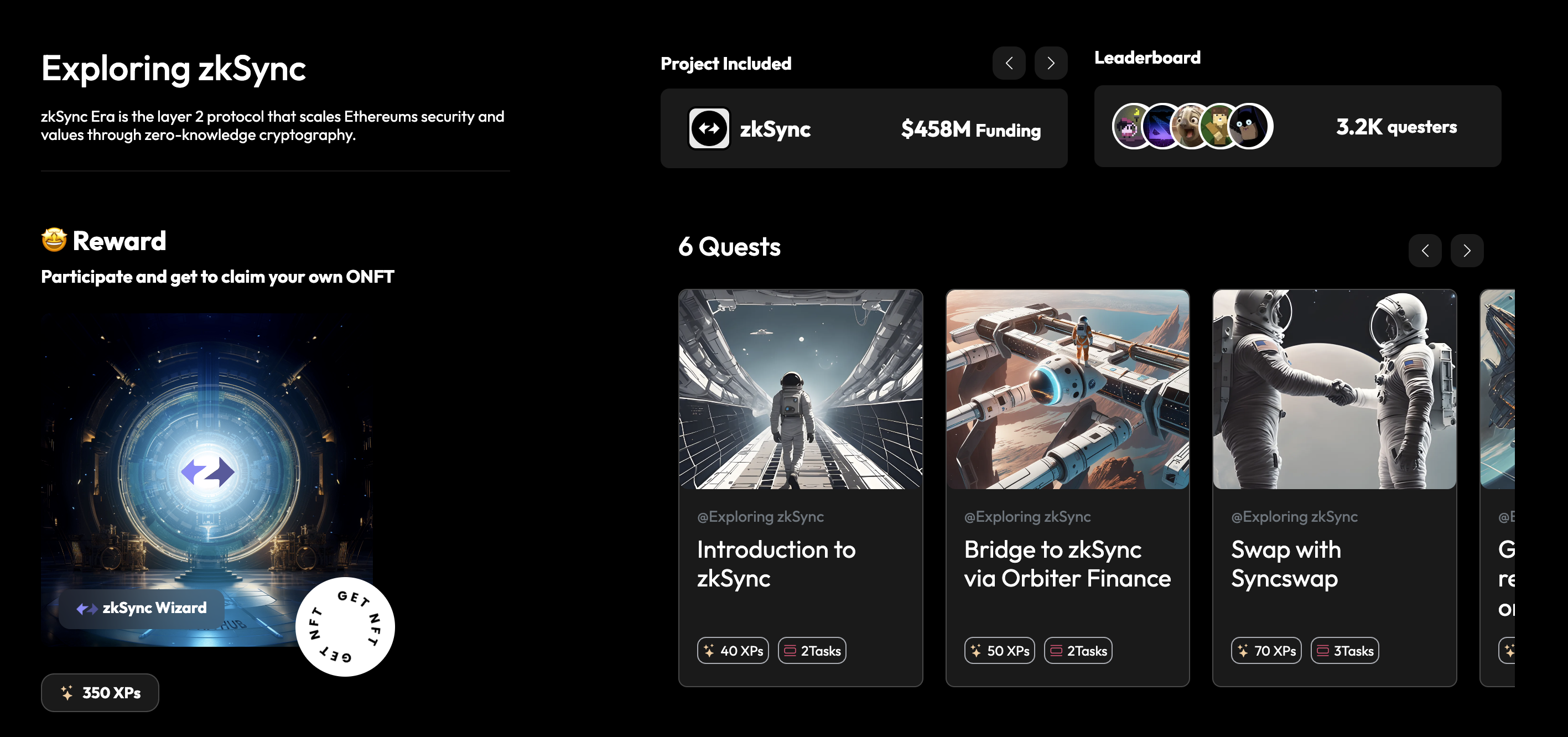This screenshot has width=1568, height=737.
Task: Click the circular GET NFT badge
Action: (x=345, y=626)
